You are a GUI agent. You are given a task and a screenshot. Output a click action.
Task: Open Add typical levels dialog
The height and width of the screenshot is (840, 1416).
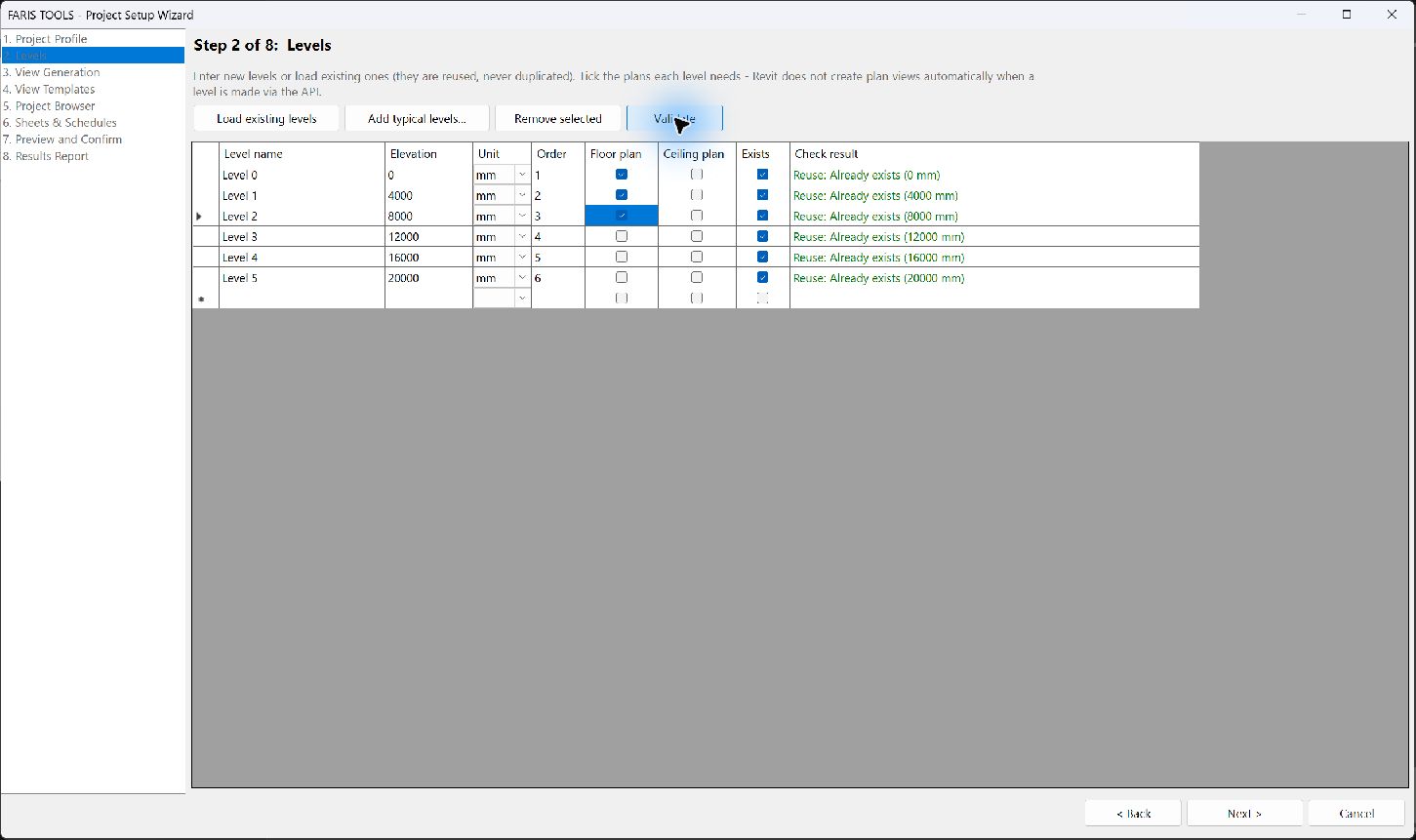(417, 119)
